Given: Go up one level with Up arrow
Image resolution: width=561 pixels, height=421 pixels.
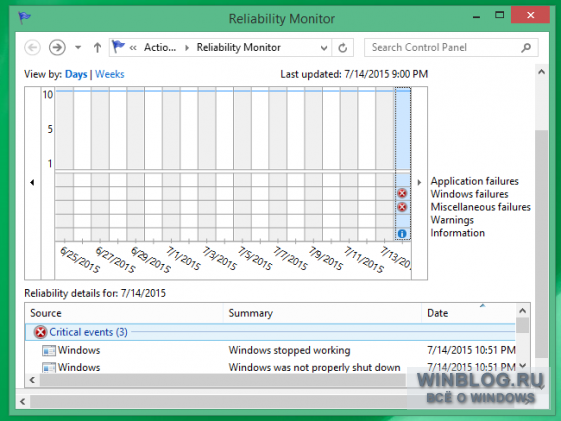Looking at the screenshot, I should click(97, 47).
